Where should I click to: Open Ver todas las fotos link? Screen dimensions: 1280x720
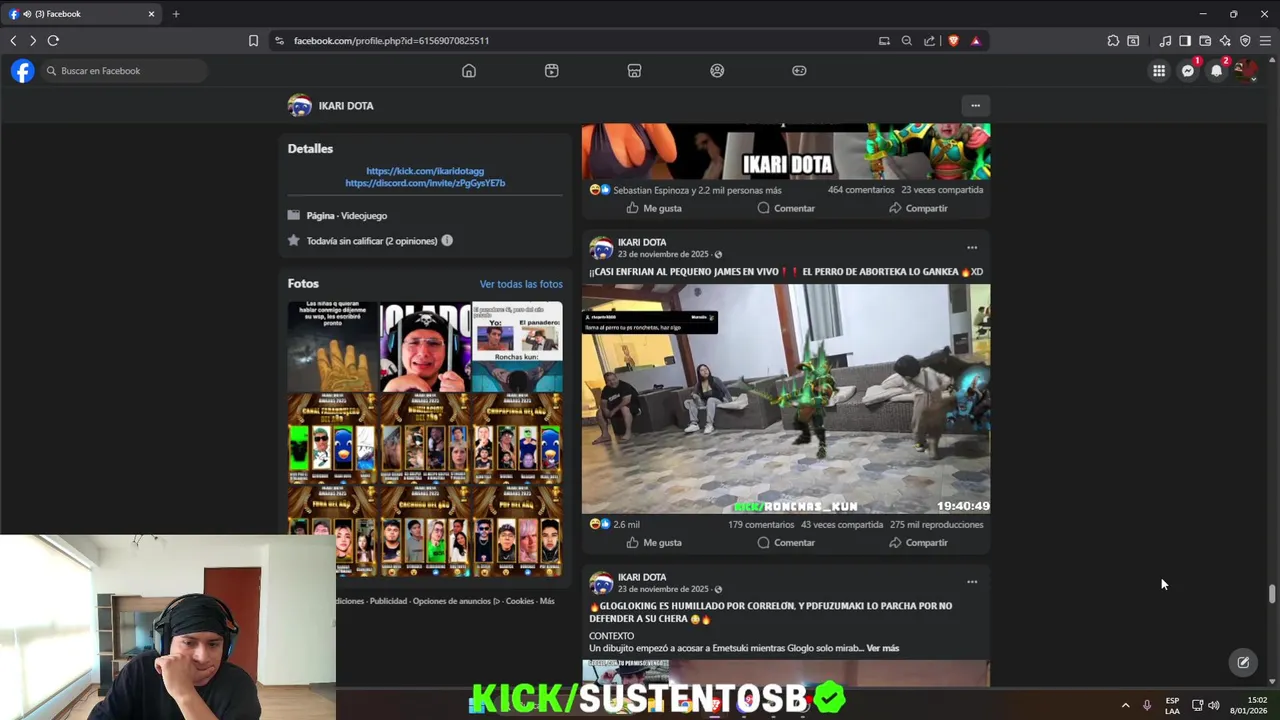[521, 284]
